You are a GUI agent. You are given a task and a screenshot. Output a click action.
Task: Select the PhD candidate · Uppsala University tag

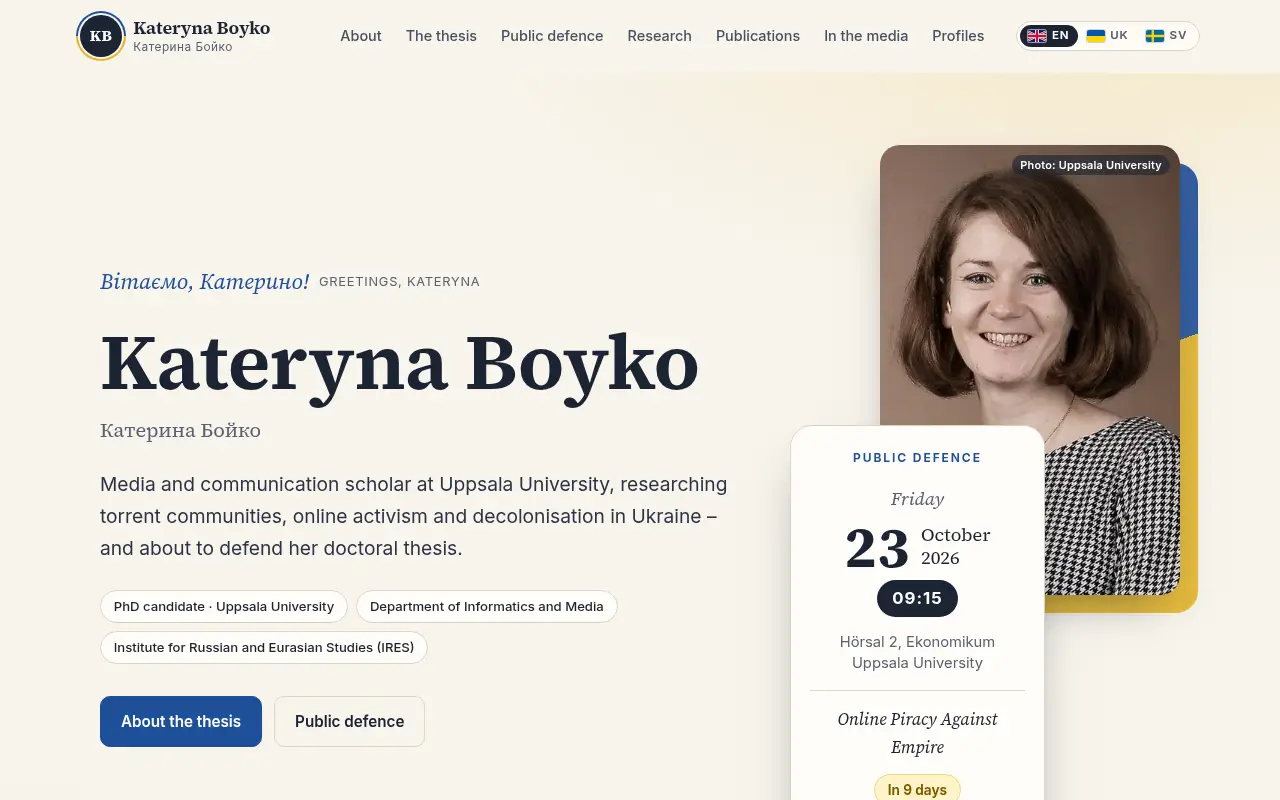[x=224, y=606]
